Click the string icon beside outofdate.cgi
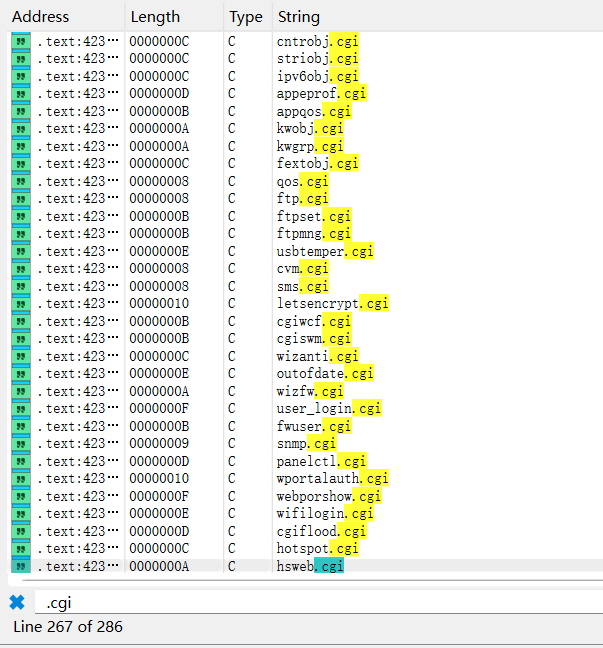The height and width of the screenshot is (648, 603). click(21, 374)
